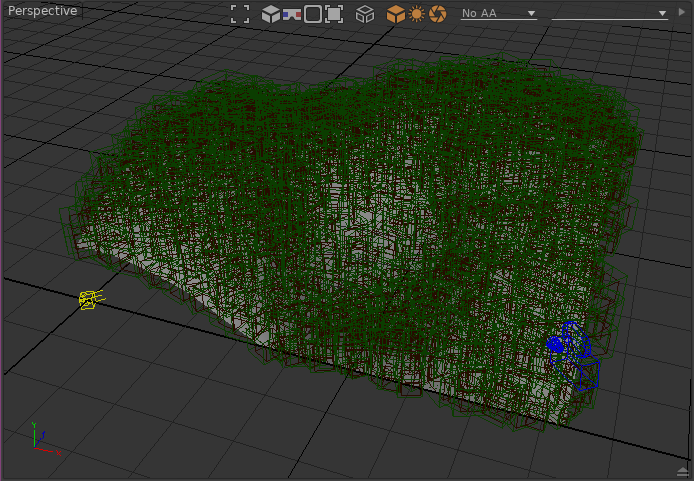694x481 pixels.
Task: Click the orange camera aperture icon
Action: 437,14
